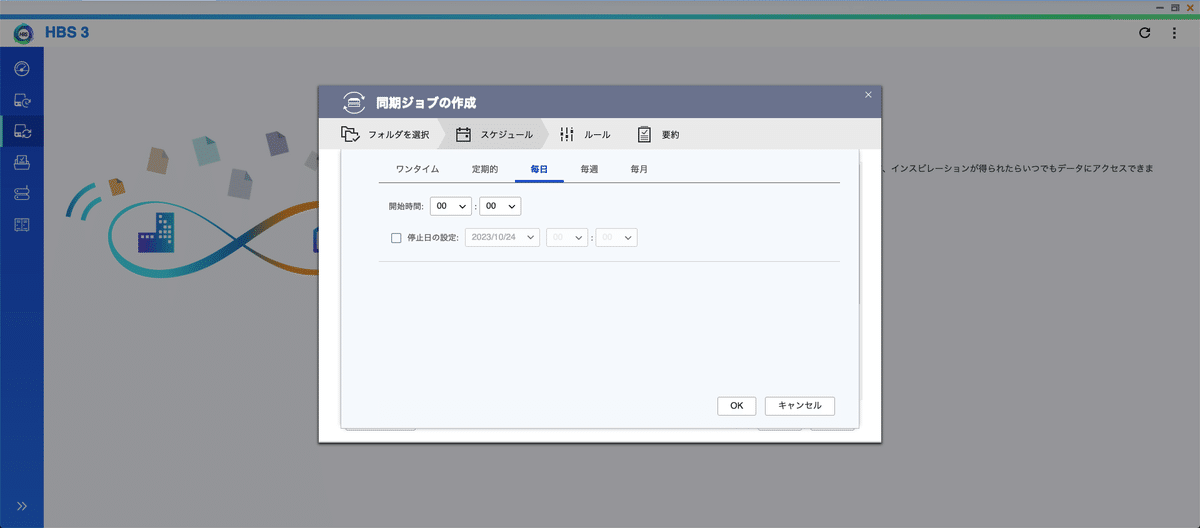Screen dimensions: 1200x528
Task: Refresh HBS 3 with the reload icon
Action: pos(1145,33)
